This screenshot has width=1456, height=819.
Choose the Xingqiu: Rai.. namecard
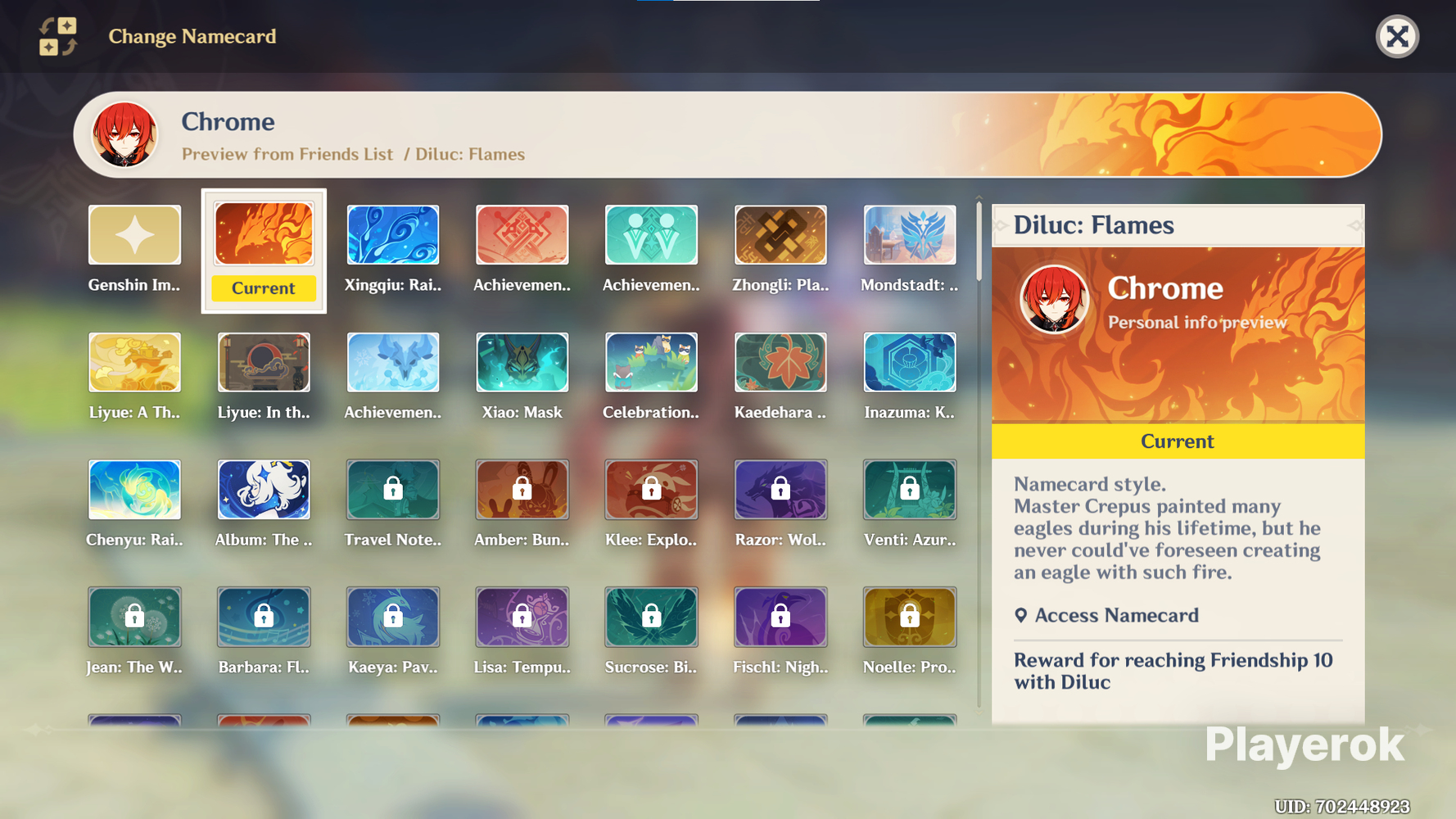click(x=393, y=235)
